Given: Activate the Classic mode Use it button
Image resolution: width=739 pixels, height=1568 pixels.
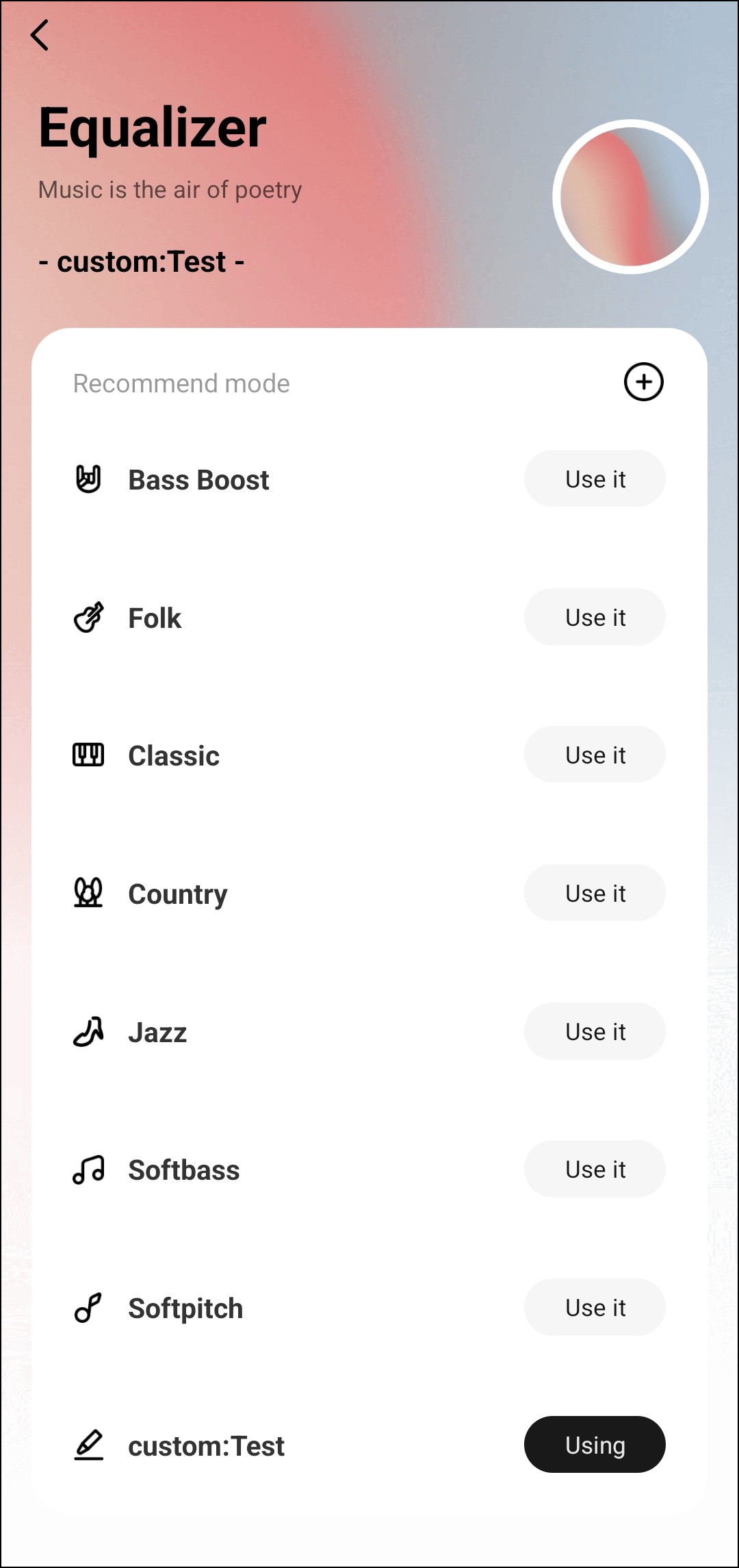Looking at the screenshot, I should pyautogui.click(x=595, y=755).
